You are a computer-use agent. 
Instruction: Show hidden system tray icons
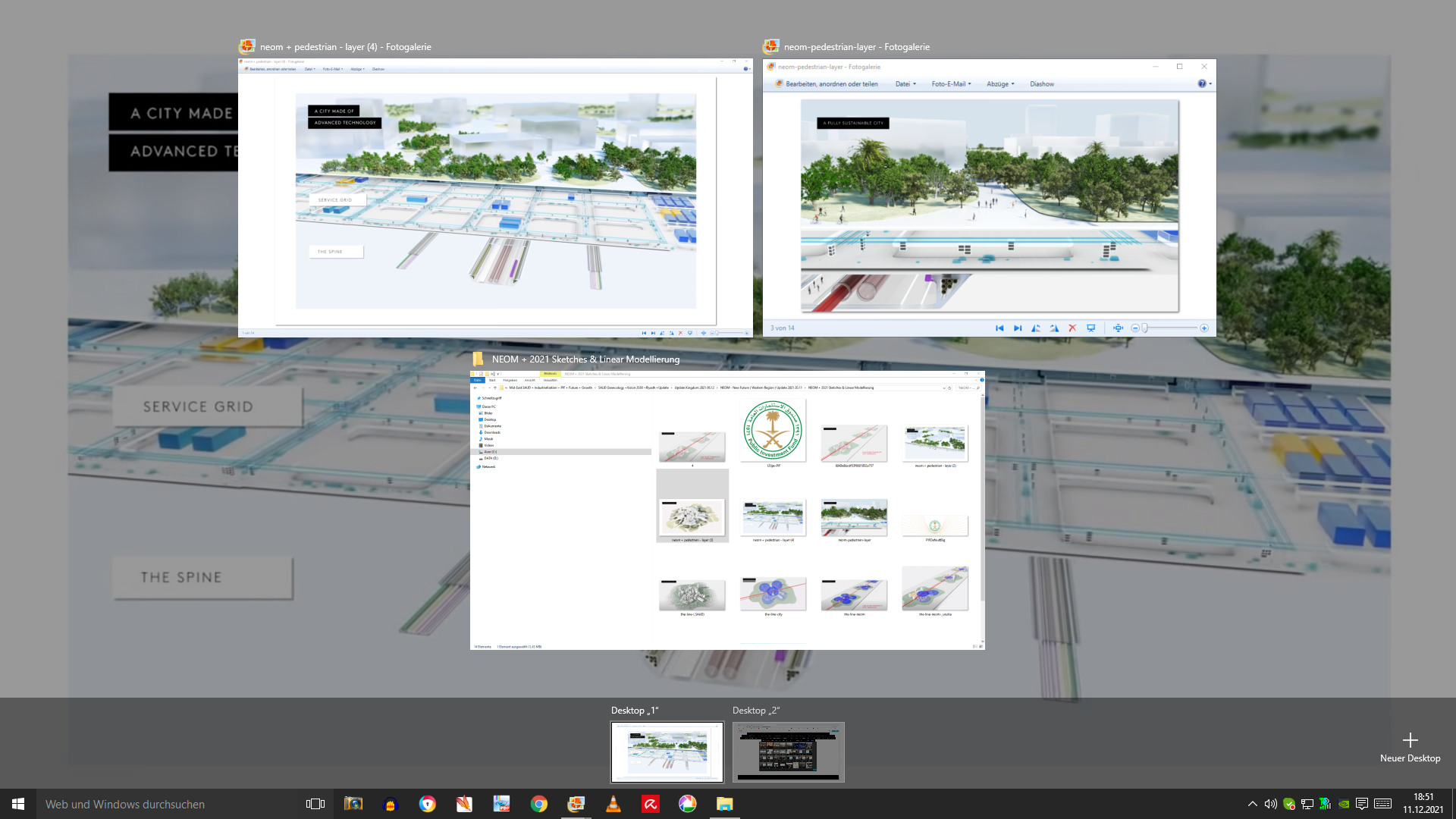point(1252,804)
